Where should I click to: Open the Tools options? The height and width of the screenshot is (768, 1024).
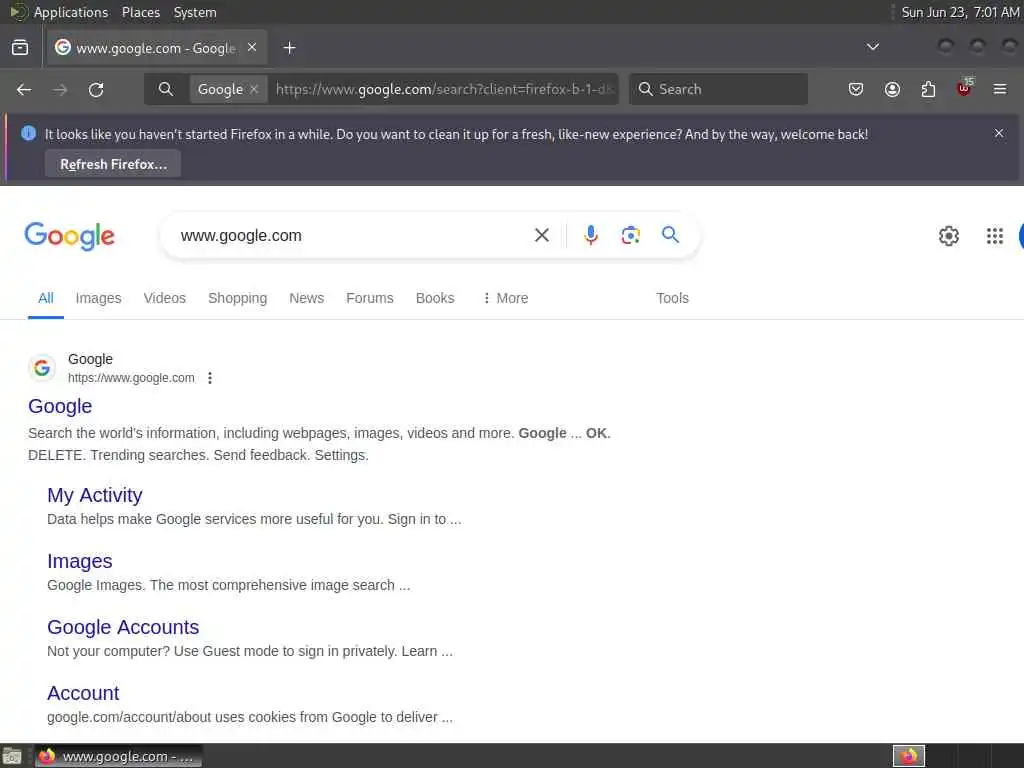pyautogui.click(x=672, y=298)
